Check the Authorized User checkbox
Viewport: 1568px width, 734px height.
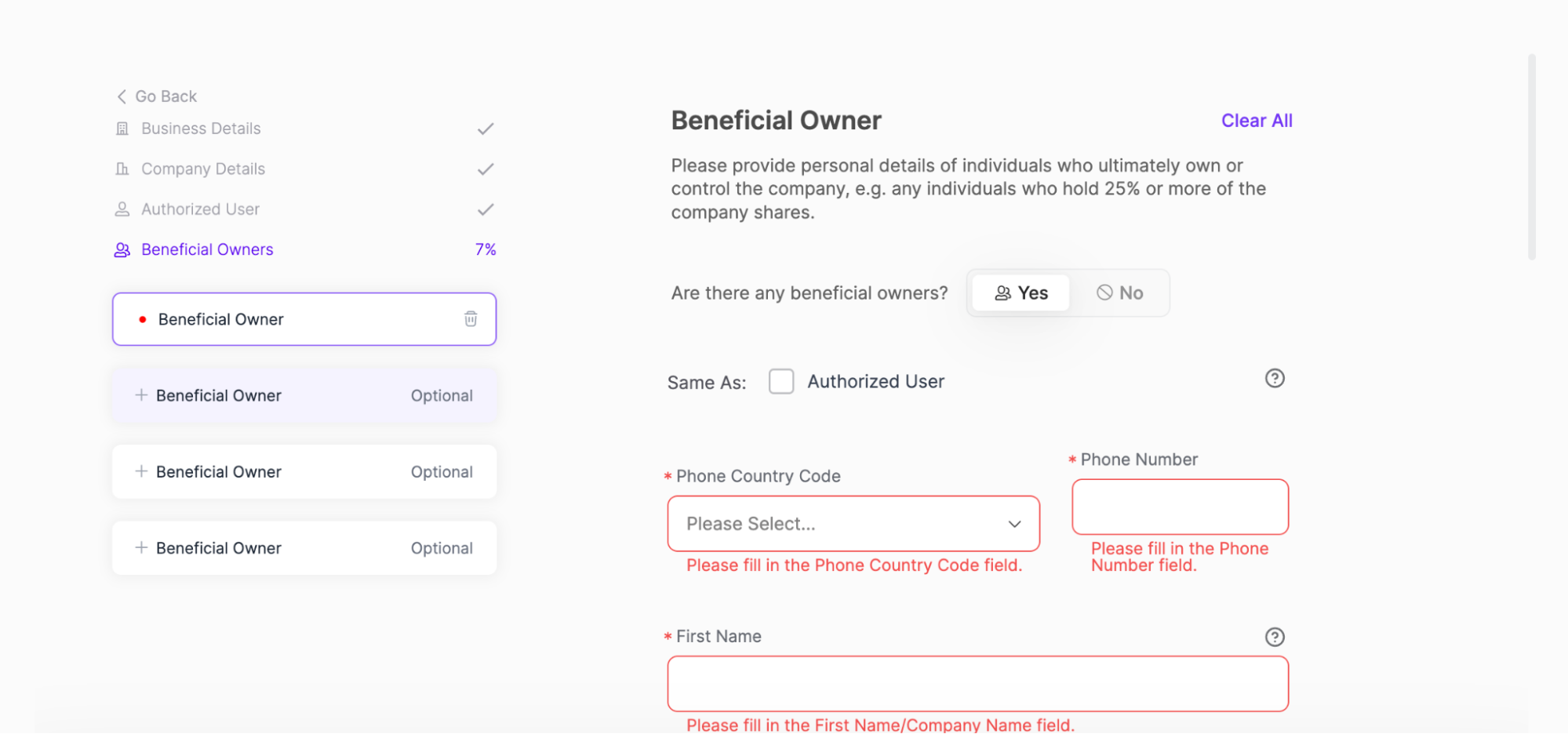(x=781, y=382)
